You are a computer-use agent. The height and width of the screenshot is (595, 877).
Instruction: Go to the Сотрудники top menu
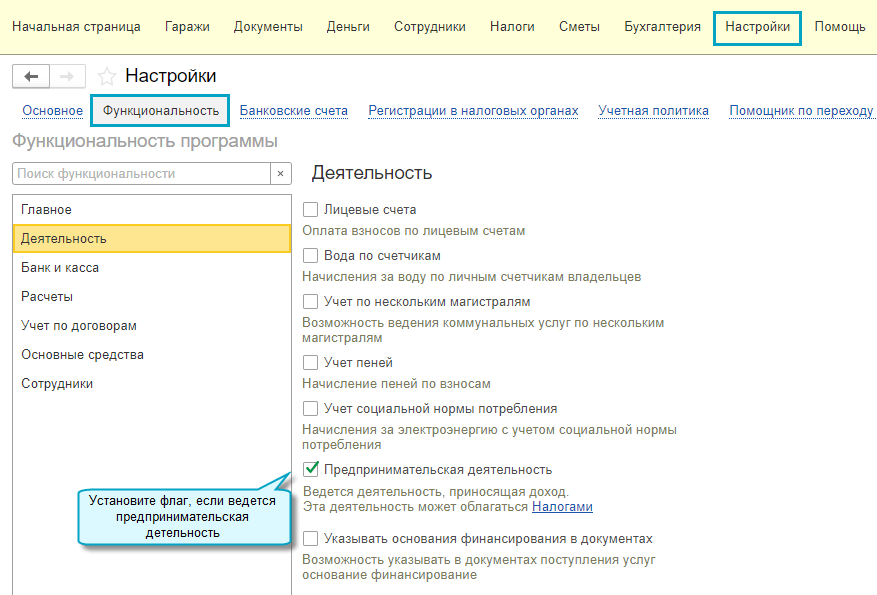pyautogui.click(x=430, y=27)
